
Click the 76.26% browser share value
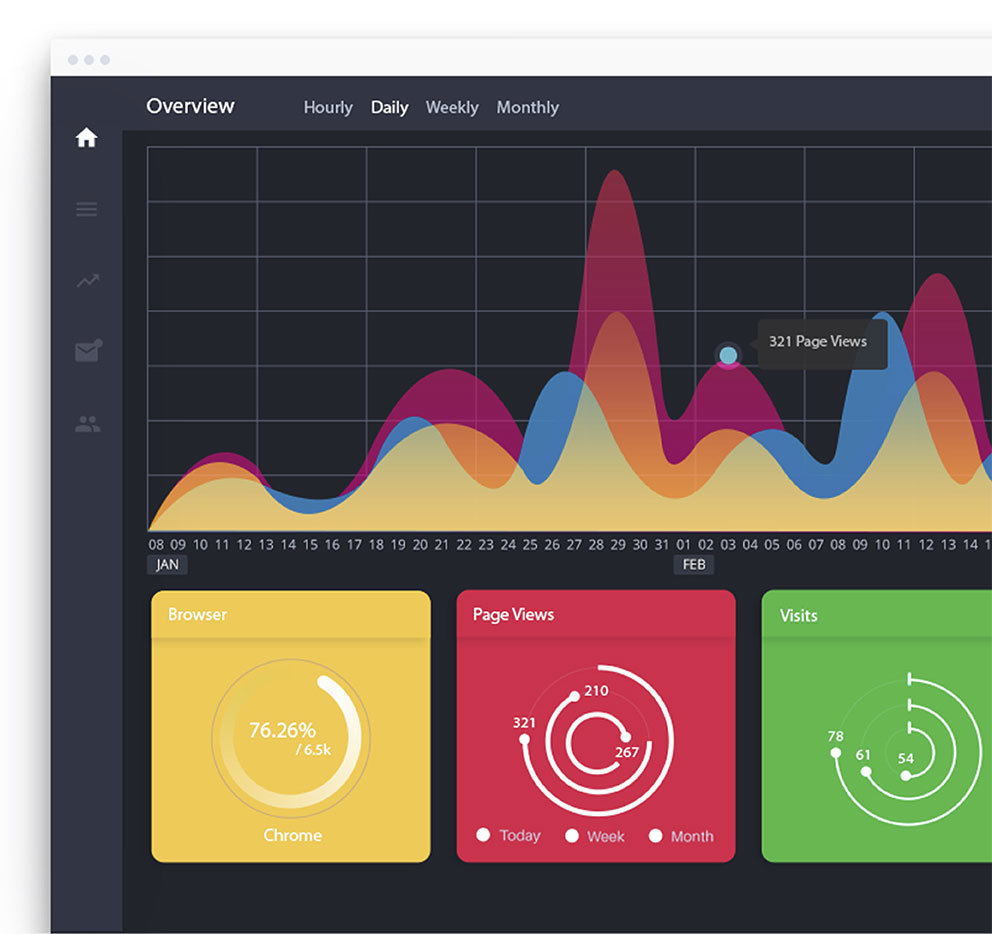[x=282, y=730]
